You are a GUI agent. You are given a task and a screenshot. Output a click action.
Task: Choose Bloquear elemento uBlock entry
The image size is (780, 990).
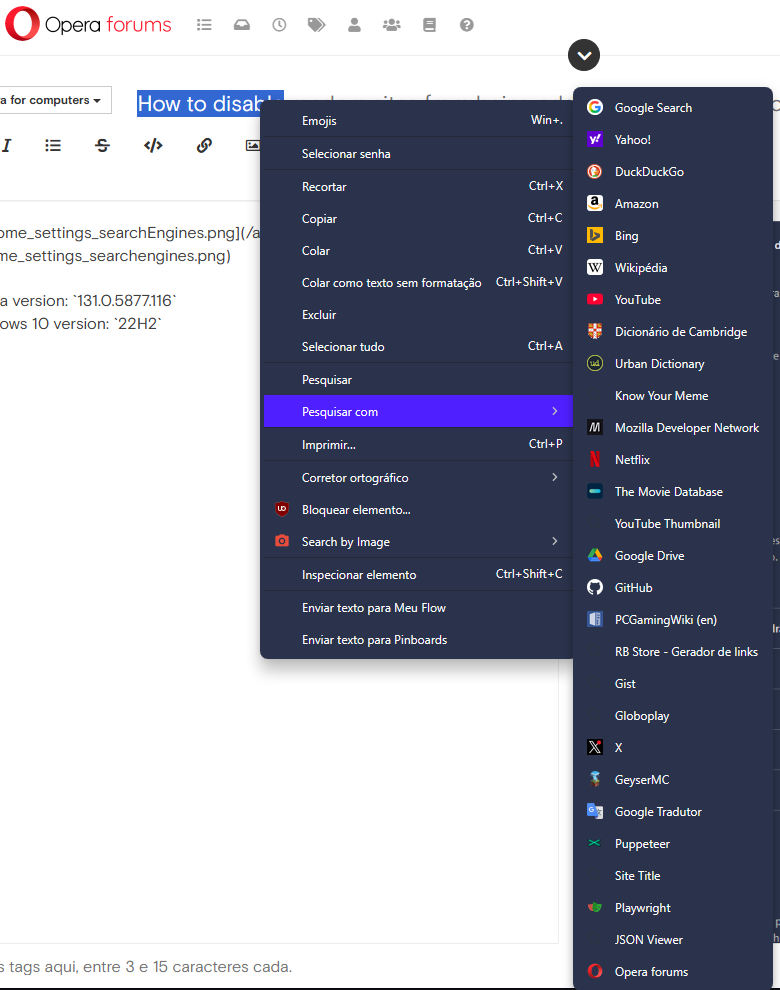click(417, 510)
